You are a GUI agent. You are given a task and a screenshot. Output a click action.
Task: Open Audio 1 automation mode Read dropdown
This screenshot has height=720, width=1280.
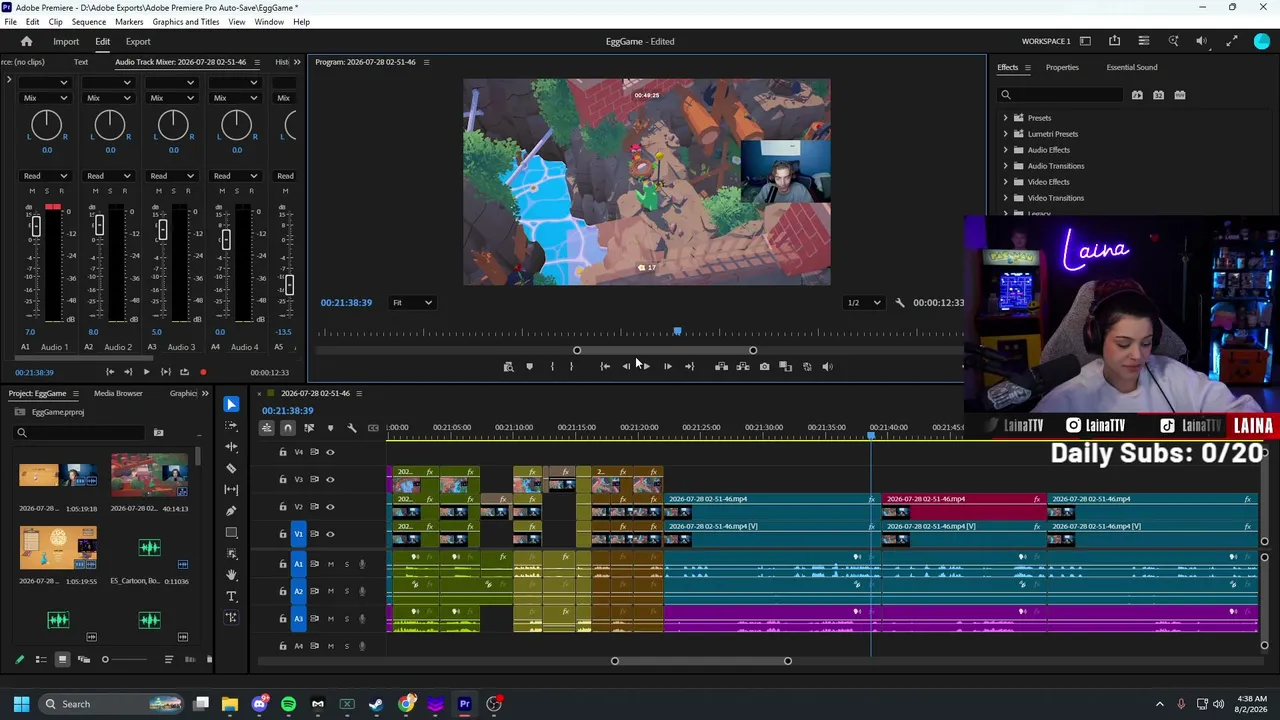pyautogui.click(x=45, y=176)
